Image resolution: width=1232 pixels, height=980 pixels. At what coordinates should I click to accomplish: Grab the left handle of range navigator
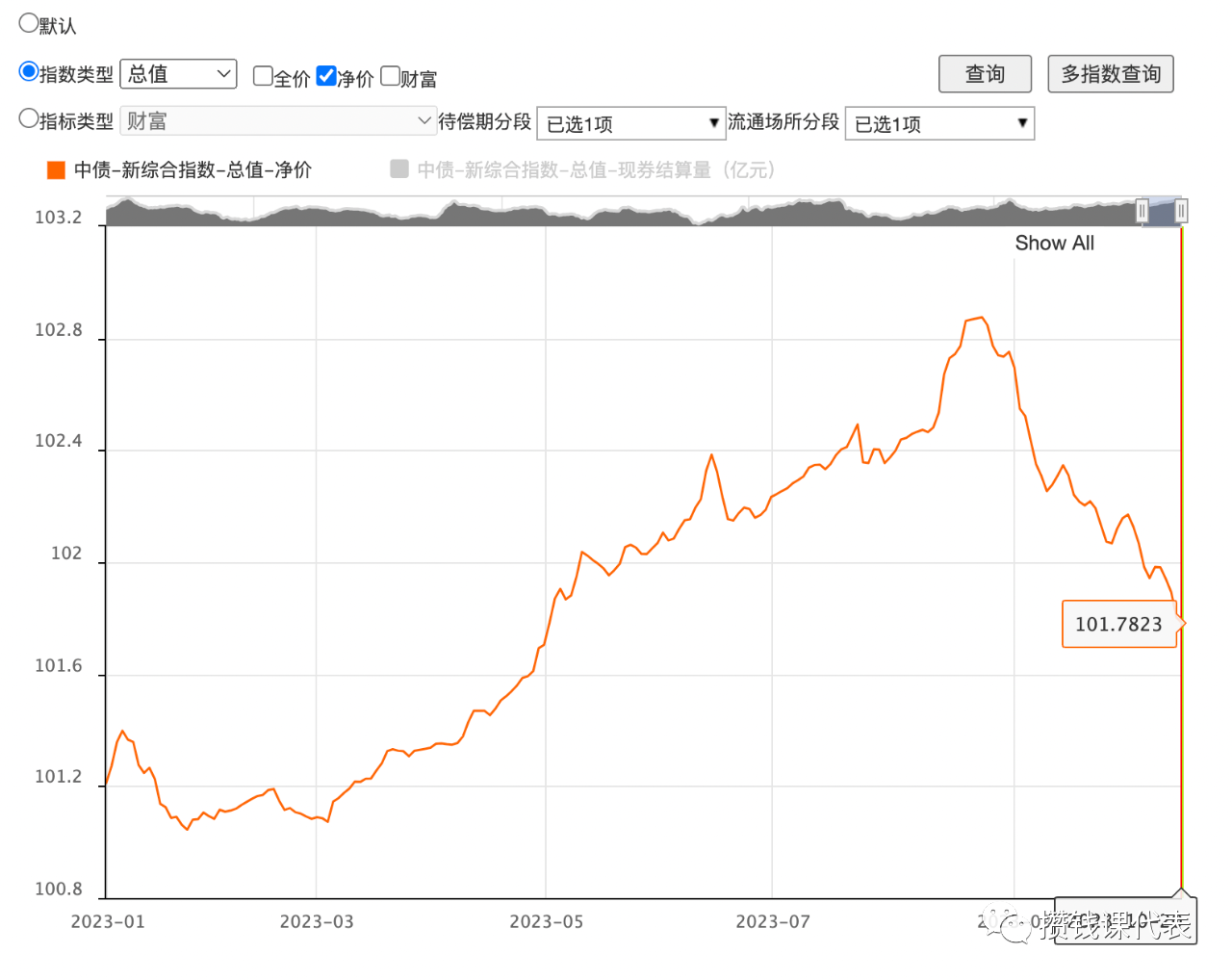[x=1142, y=211]
